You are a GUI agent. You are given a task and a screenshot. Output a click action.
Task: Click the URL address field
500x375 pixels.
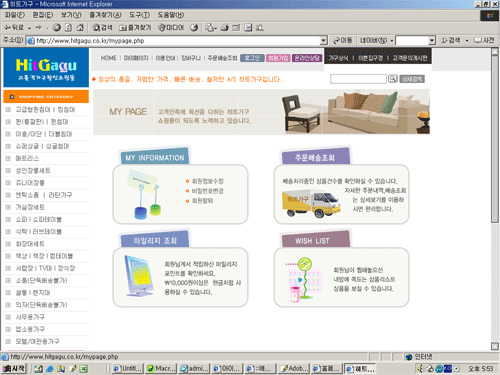click(173, 41)
